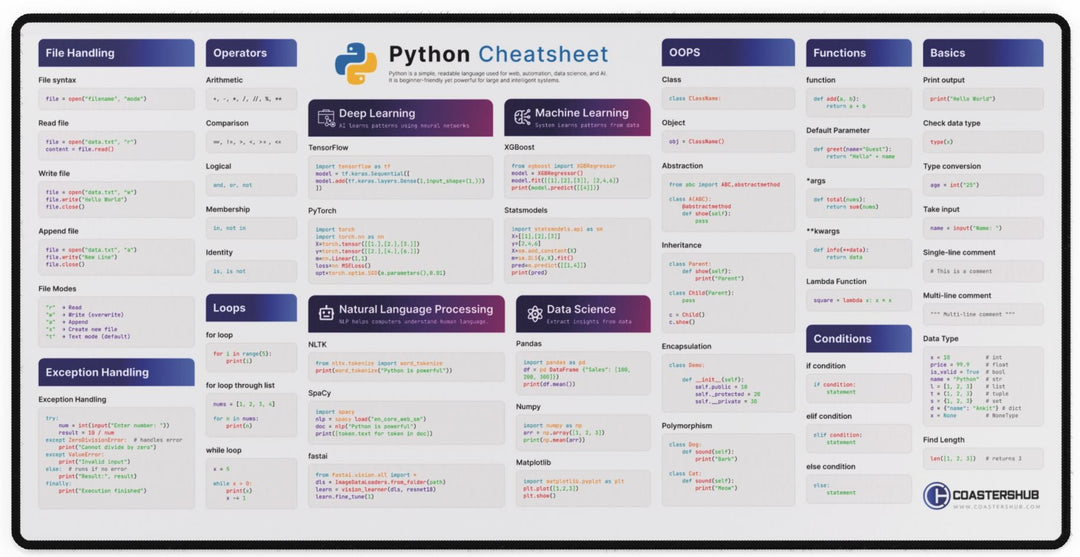This screenshot has height=557, width=1080.
Task: Click the "while loop" label
Action: pyautogui.click(x=224, y=450)
